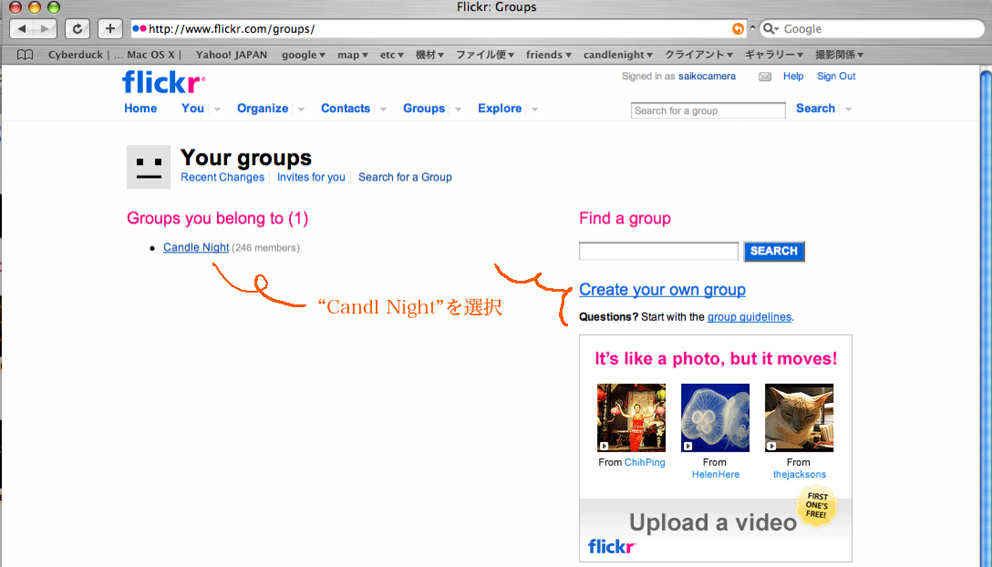Open the Explore tab
The height and width of the screenshot is (567, 992).
[500, 108]
